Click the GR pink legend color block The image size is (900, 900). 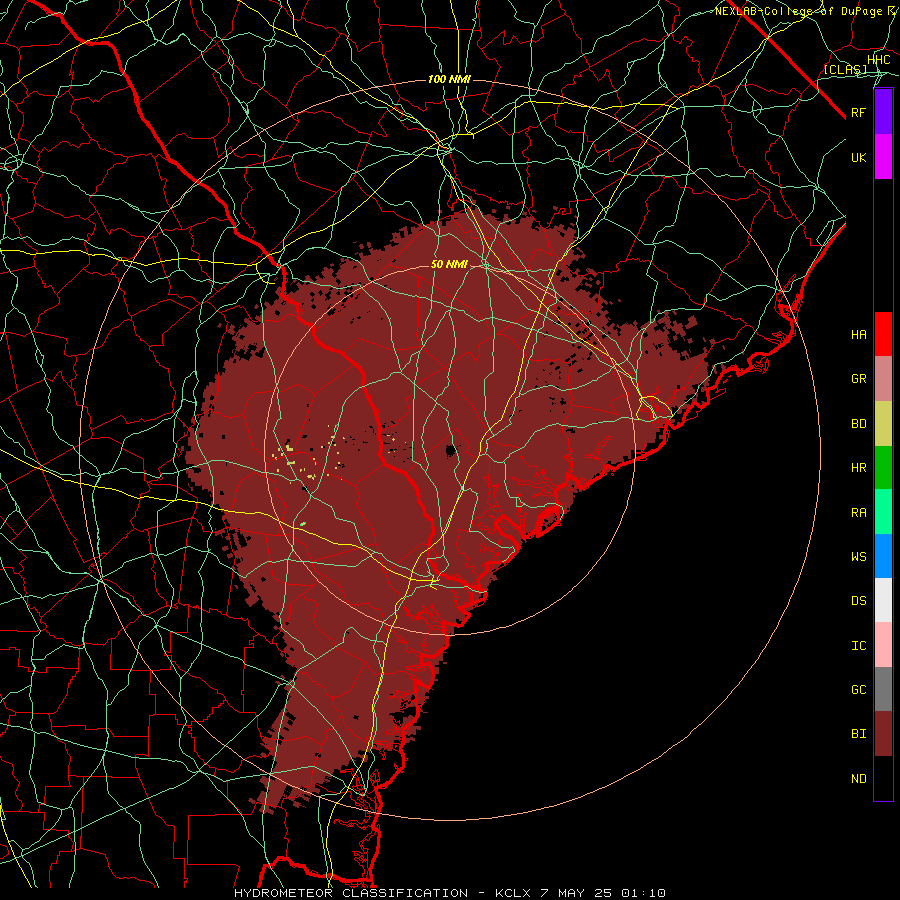(883, 379)
